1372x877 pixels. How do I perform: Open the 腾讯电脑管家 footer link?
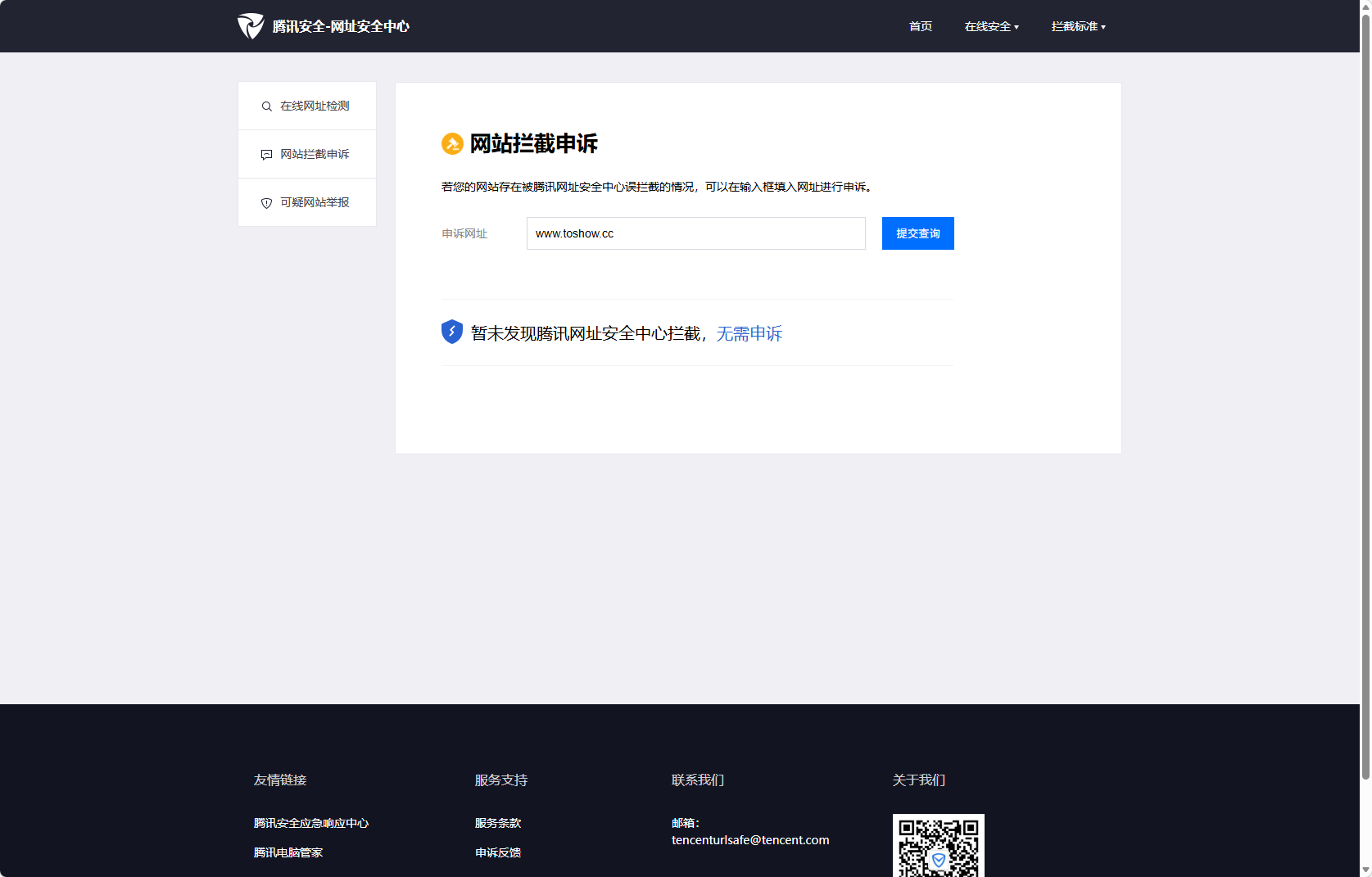(x=288, y=852)
